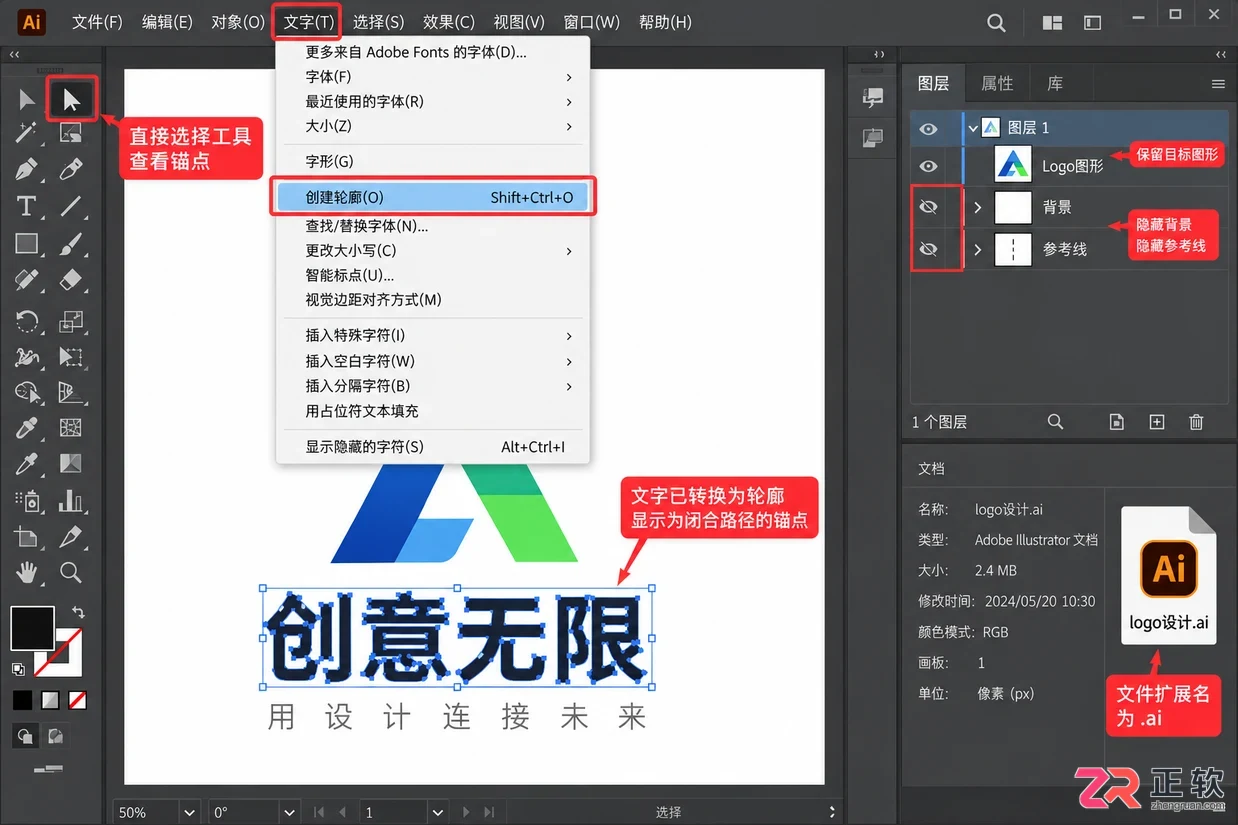Viewport: 1238px width, 825px height.
Task: Open the search icon in top bar
Action: (996, 22)
